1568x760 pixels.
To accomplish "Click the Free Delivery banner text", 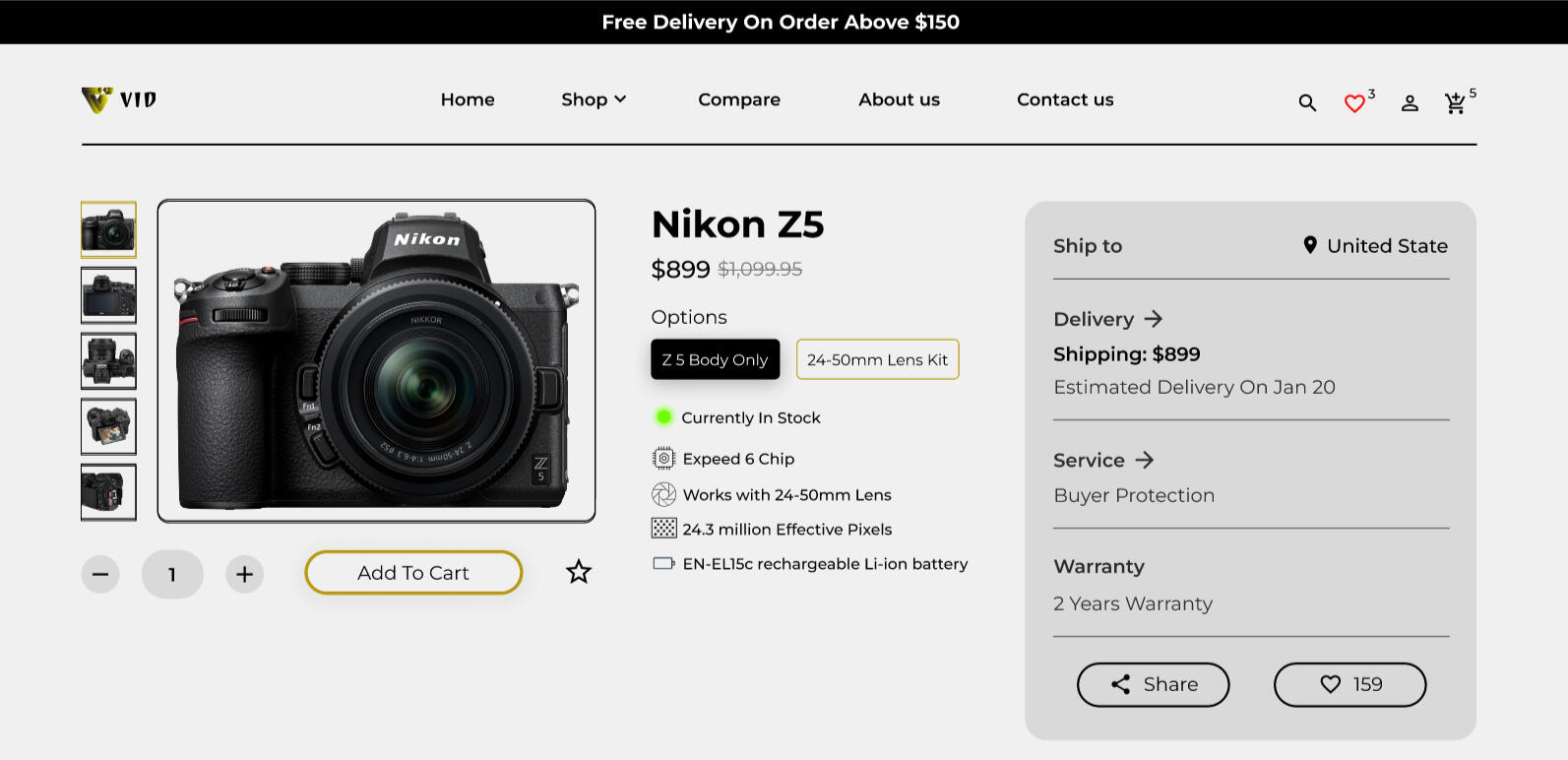I will click(781, 22).
